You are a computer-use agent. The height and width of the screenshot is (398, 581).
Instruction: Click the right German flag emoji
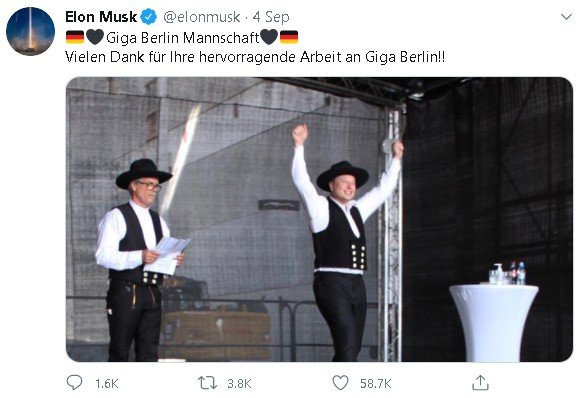click(x=289, y=37)
